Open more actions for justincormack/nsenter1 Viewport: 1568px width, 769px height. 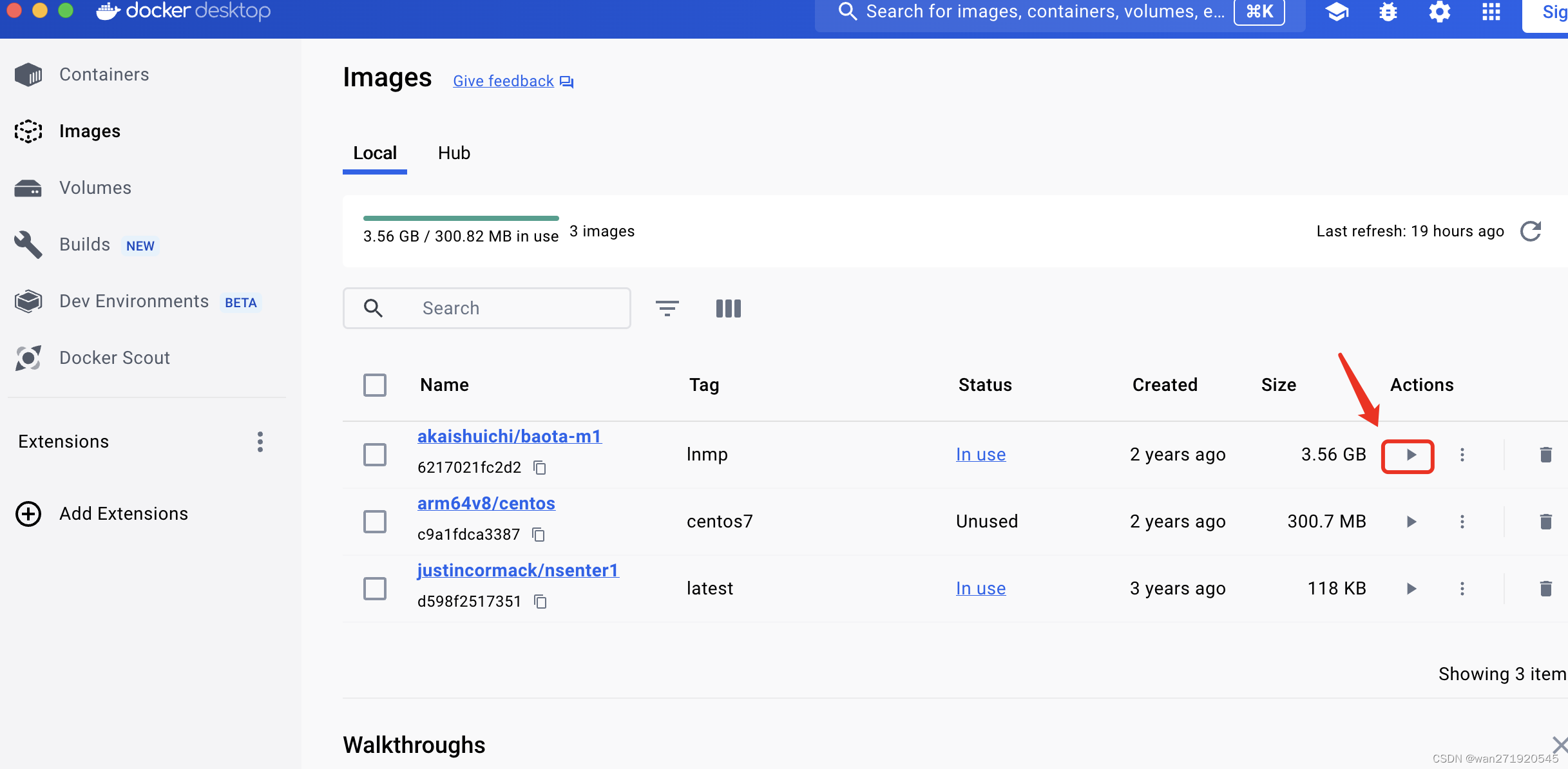click(x=1462, y=589)
